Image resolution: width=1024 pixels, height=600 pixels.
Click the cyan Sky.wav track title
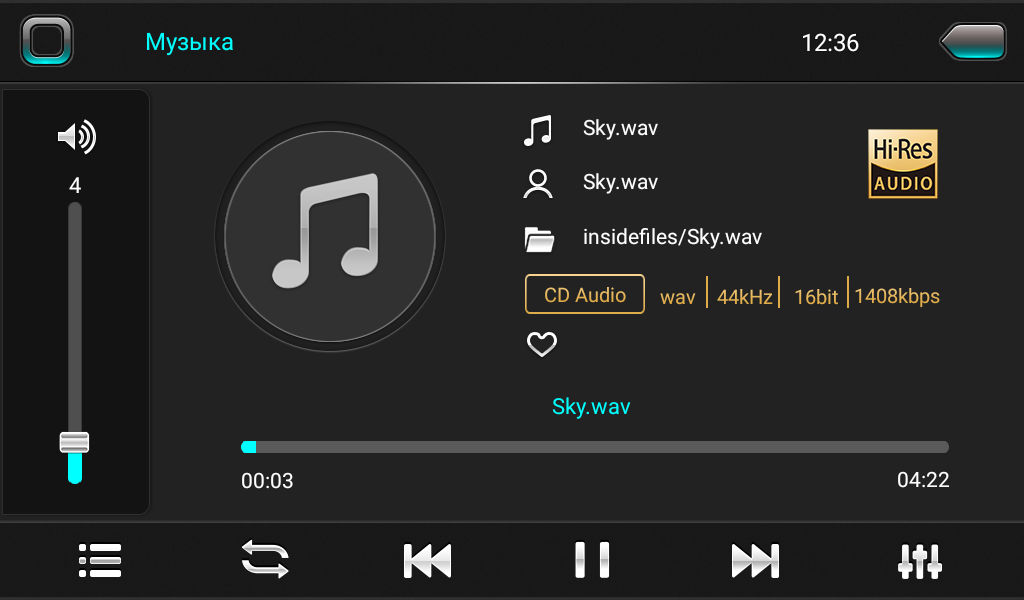tap(591, 406)
